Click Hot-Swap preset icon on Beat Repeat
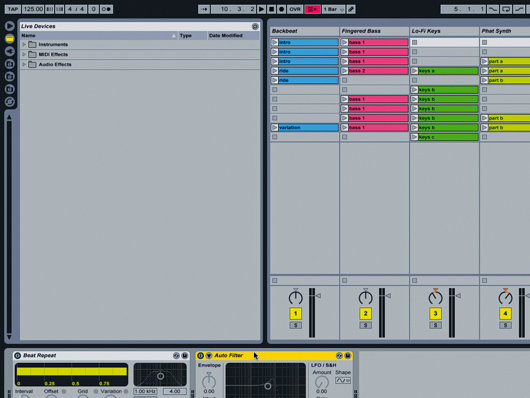The width and height of the screenshot is (530, 398). (176, 355)
